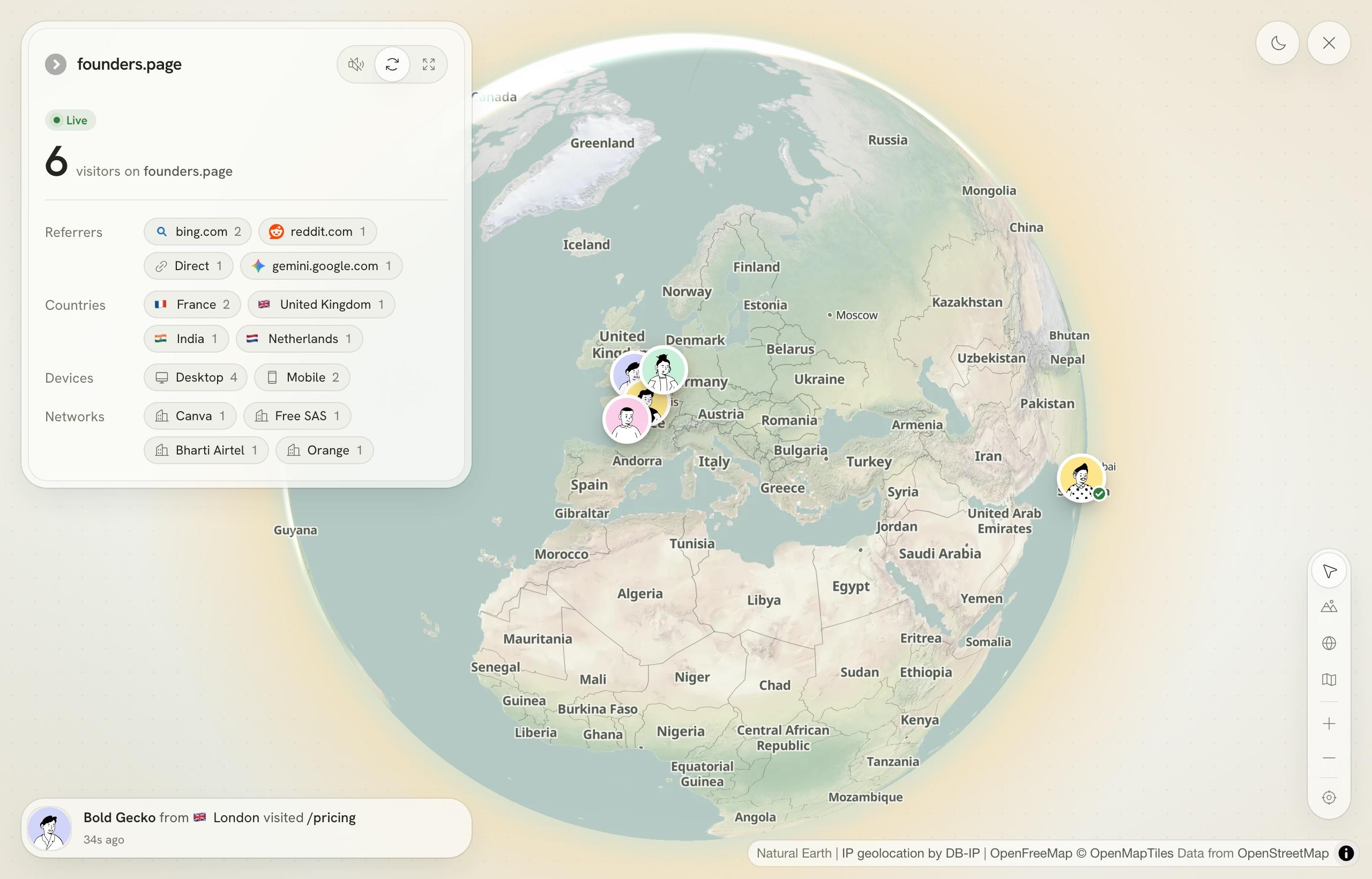Select Bharti Airtel network chip

tap(206, 450)
